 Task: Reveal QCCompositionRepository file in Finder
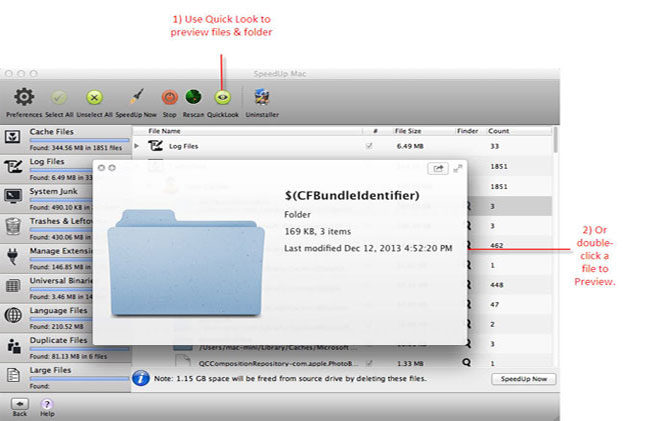466,362
